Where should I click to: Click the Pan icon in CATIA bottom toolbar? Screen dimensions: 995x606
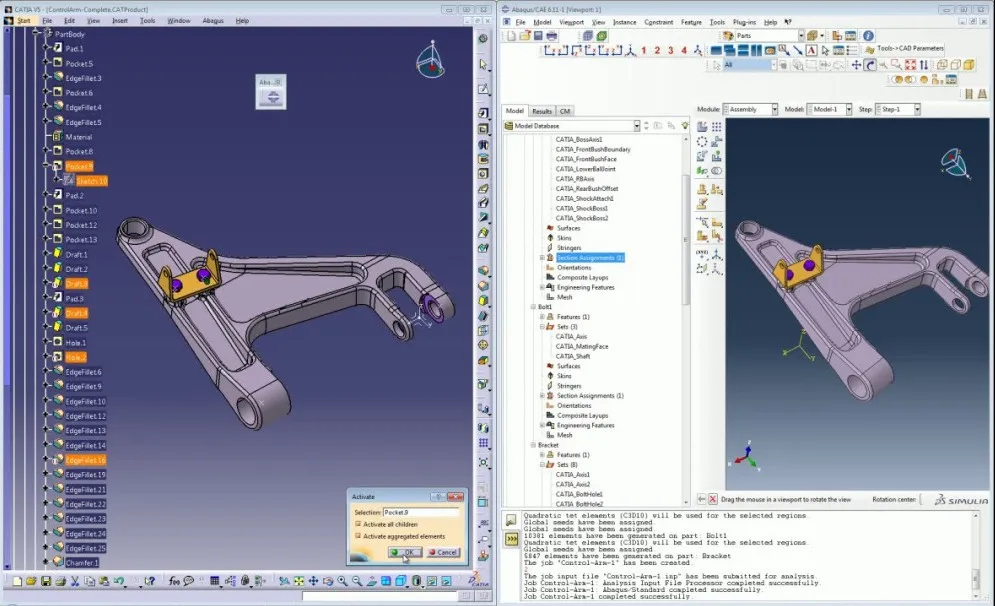coord(313,581)
